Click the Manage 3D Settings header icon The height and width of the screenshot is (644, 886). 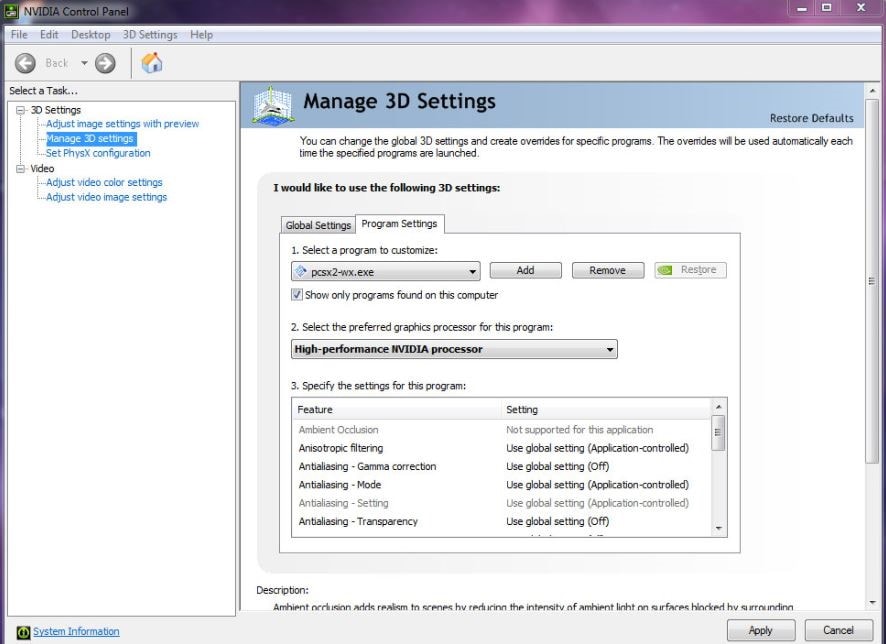coord(273,106)
